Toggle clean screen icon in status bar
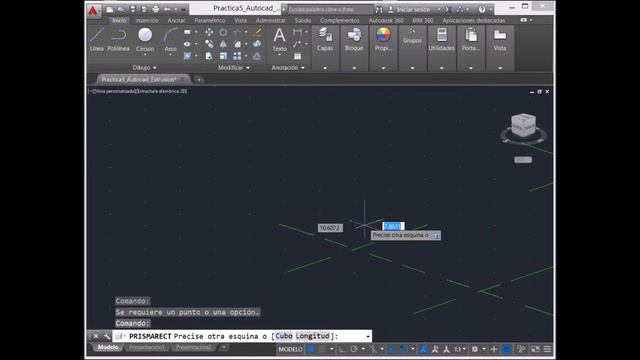The image size is (640, 360). point(535,349)
